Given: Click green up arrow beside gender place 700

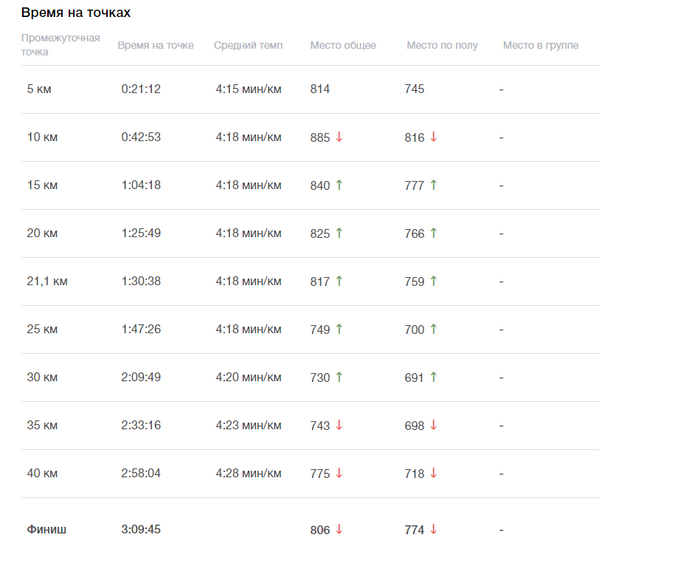Looking at the screenshot, I should coord(433,329).
